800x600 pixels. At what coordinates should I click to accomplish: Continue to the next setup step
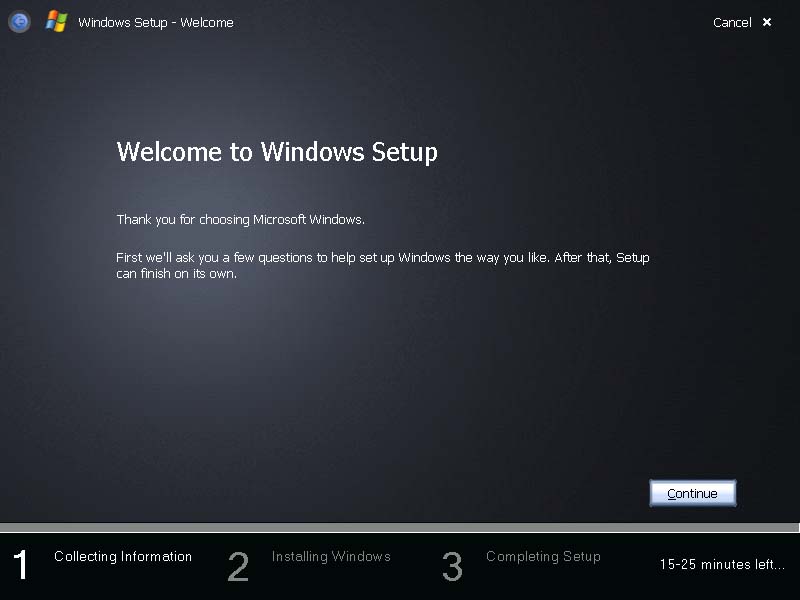692,493
